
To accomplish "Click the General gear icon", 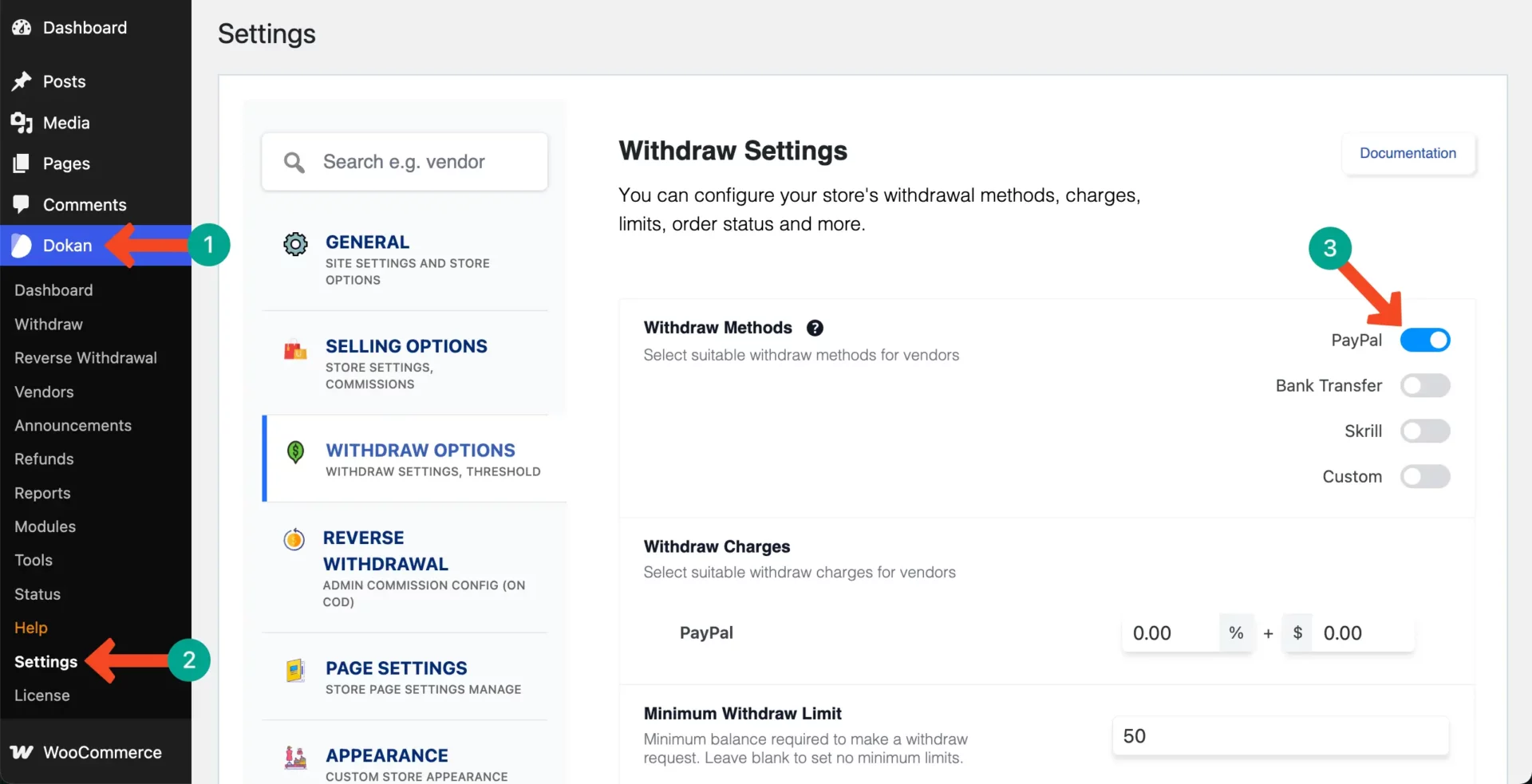I will click(x=295, y=244).
